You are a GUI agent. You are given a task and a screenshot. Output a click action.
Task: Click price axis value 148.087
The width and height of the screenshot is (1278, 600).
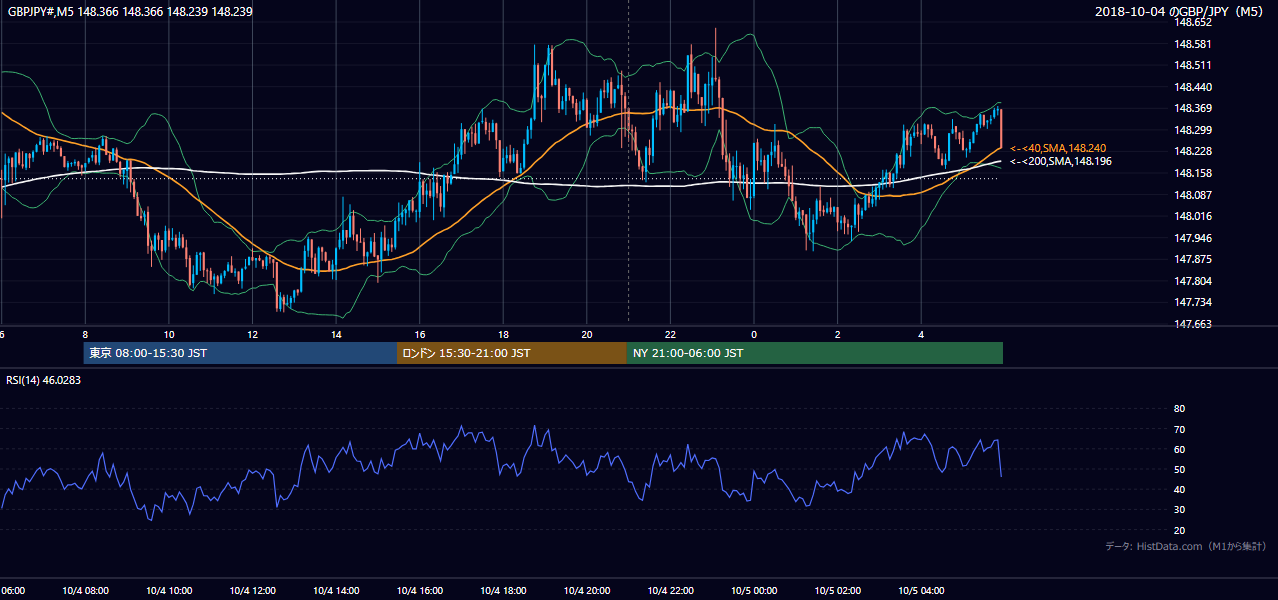coord(1192,194)
